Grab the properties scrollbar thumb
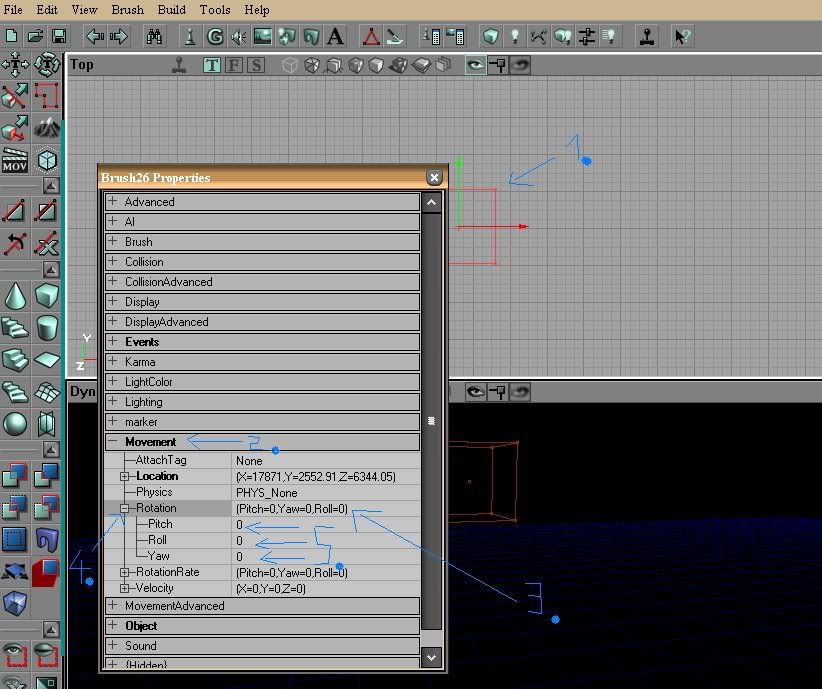The width and height of the screenshot is (822, 689). [x=431, y=421]
